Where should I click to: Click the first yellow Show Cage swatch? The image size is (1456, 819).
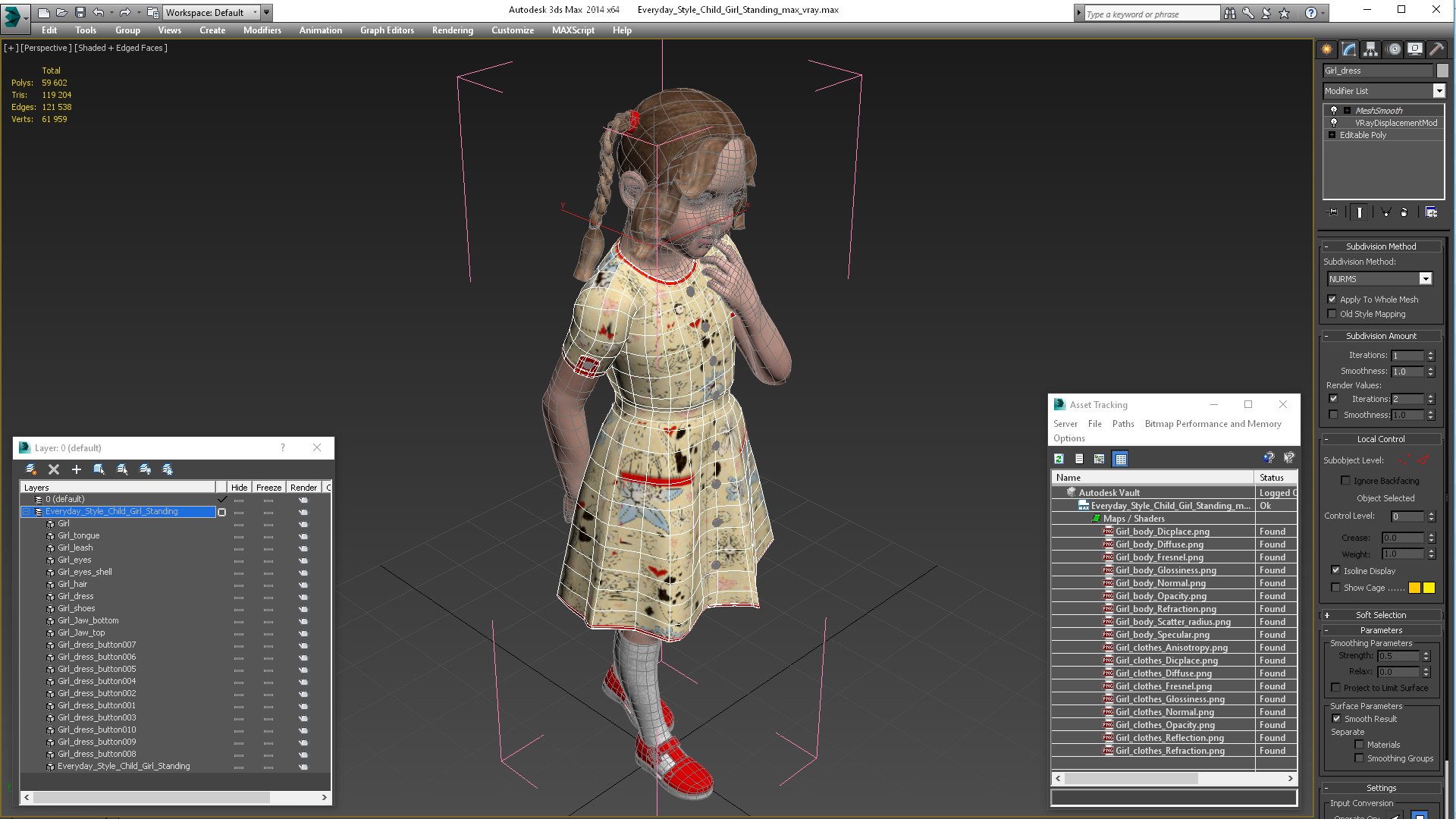tap(1414, 588)
